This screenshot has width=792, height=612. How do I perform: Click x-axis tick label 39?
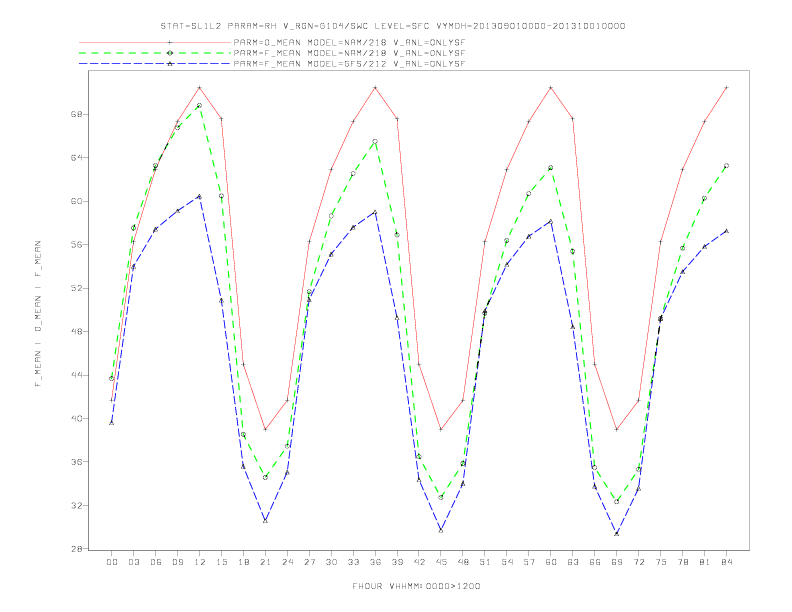pyautogui.click(x=397, y=562)
